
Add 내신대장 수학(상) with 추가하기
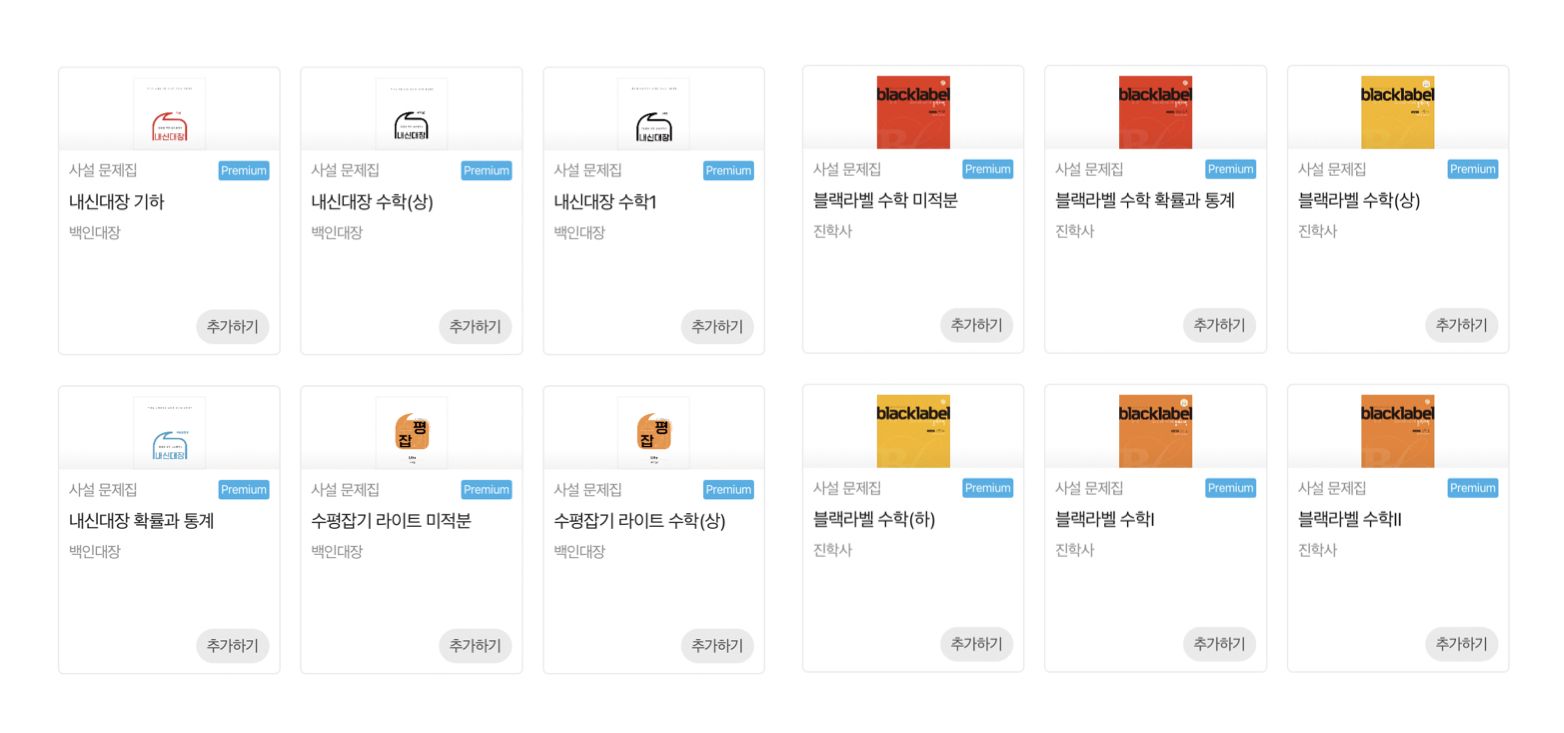coord(475,326)
